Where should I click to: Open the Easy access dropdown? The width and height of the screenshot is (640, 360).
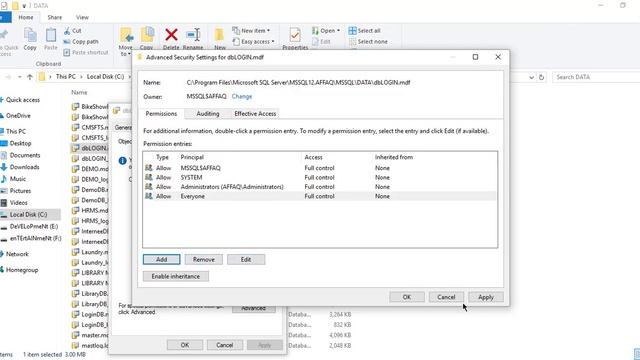(x=253, y=42)
